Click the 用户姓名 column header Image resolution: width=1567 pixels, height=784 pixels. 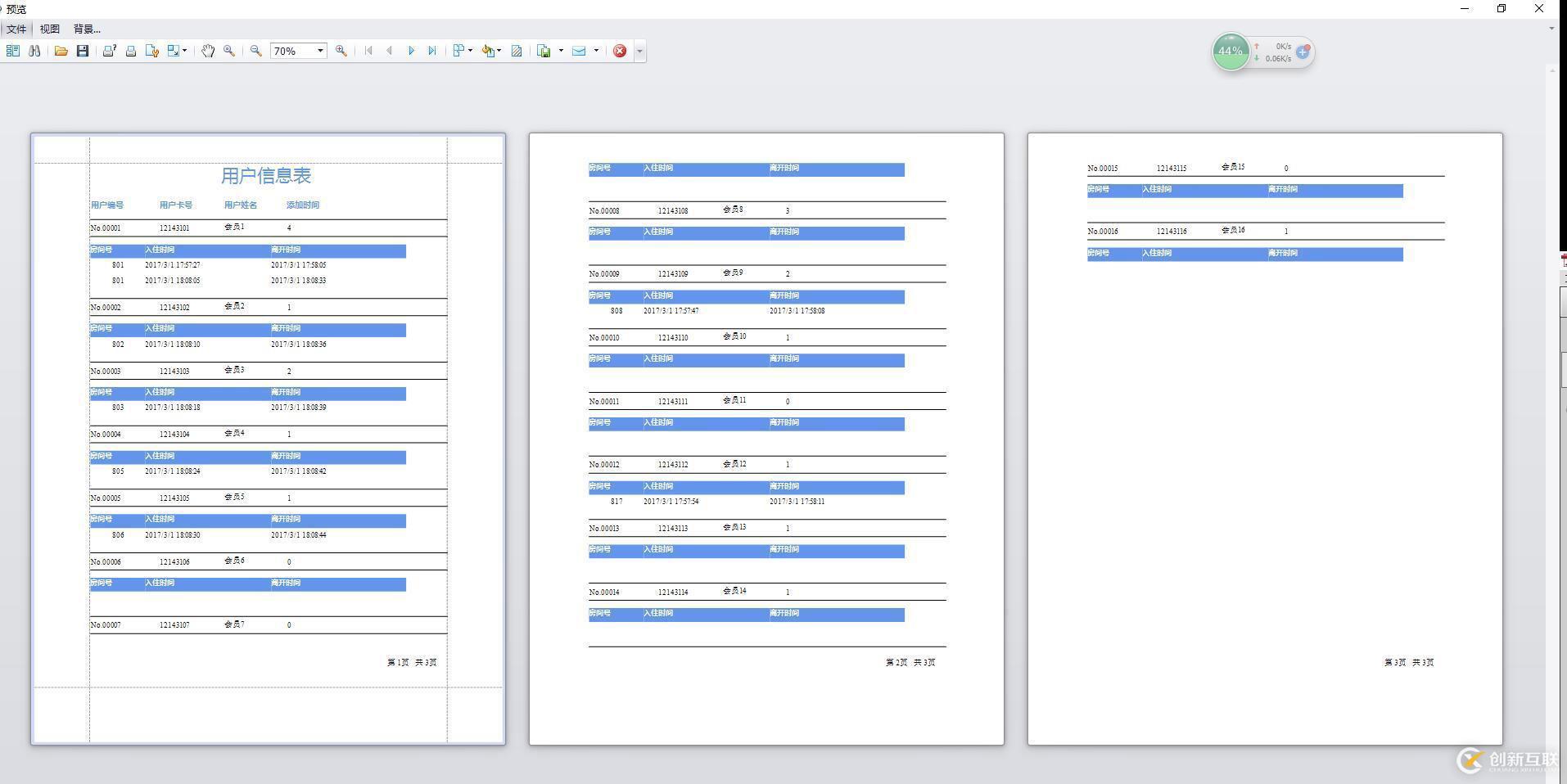[241, 205]
